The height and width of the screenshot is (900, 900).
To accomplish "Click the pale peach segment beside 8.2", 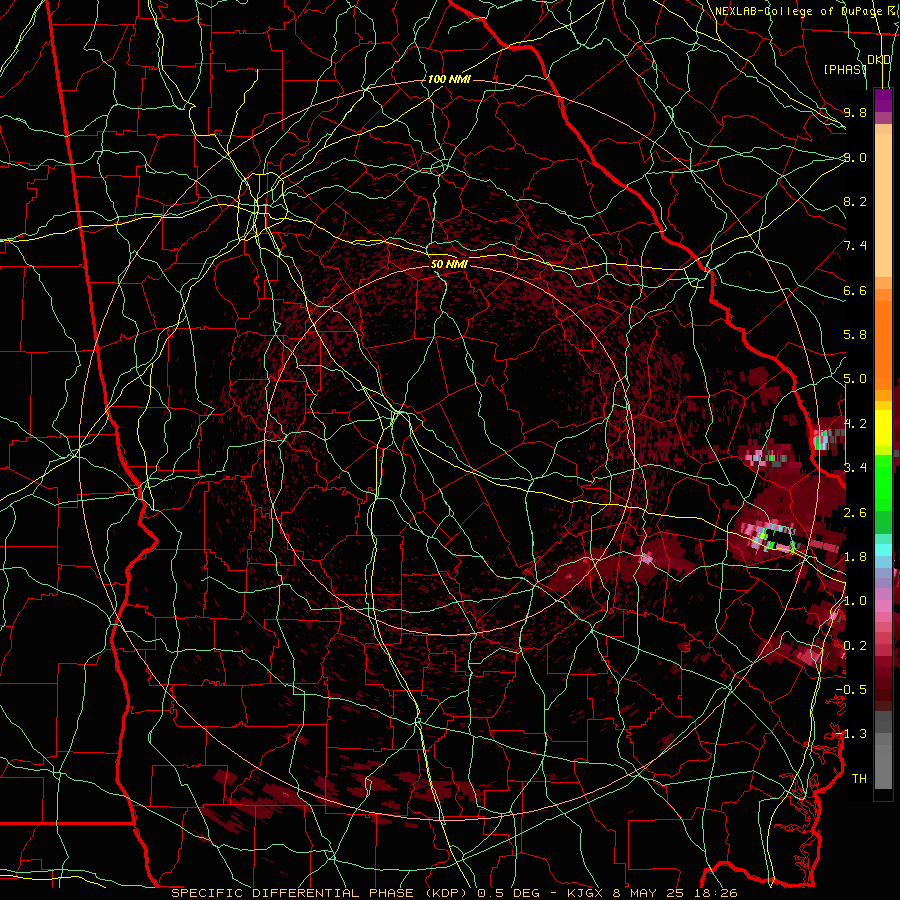I will pos(883,205).
